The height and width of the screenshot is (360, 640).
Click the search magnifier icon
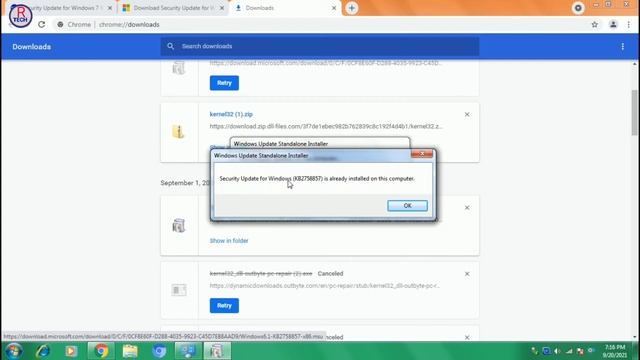click(x=171, y=47)
